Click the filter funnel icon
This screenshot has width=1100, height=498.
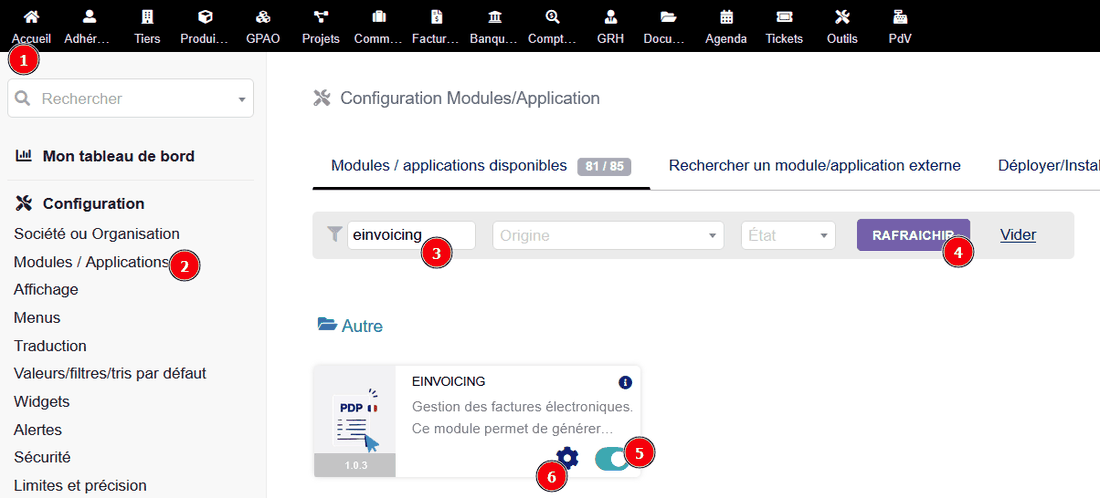pos(335,234)
